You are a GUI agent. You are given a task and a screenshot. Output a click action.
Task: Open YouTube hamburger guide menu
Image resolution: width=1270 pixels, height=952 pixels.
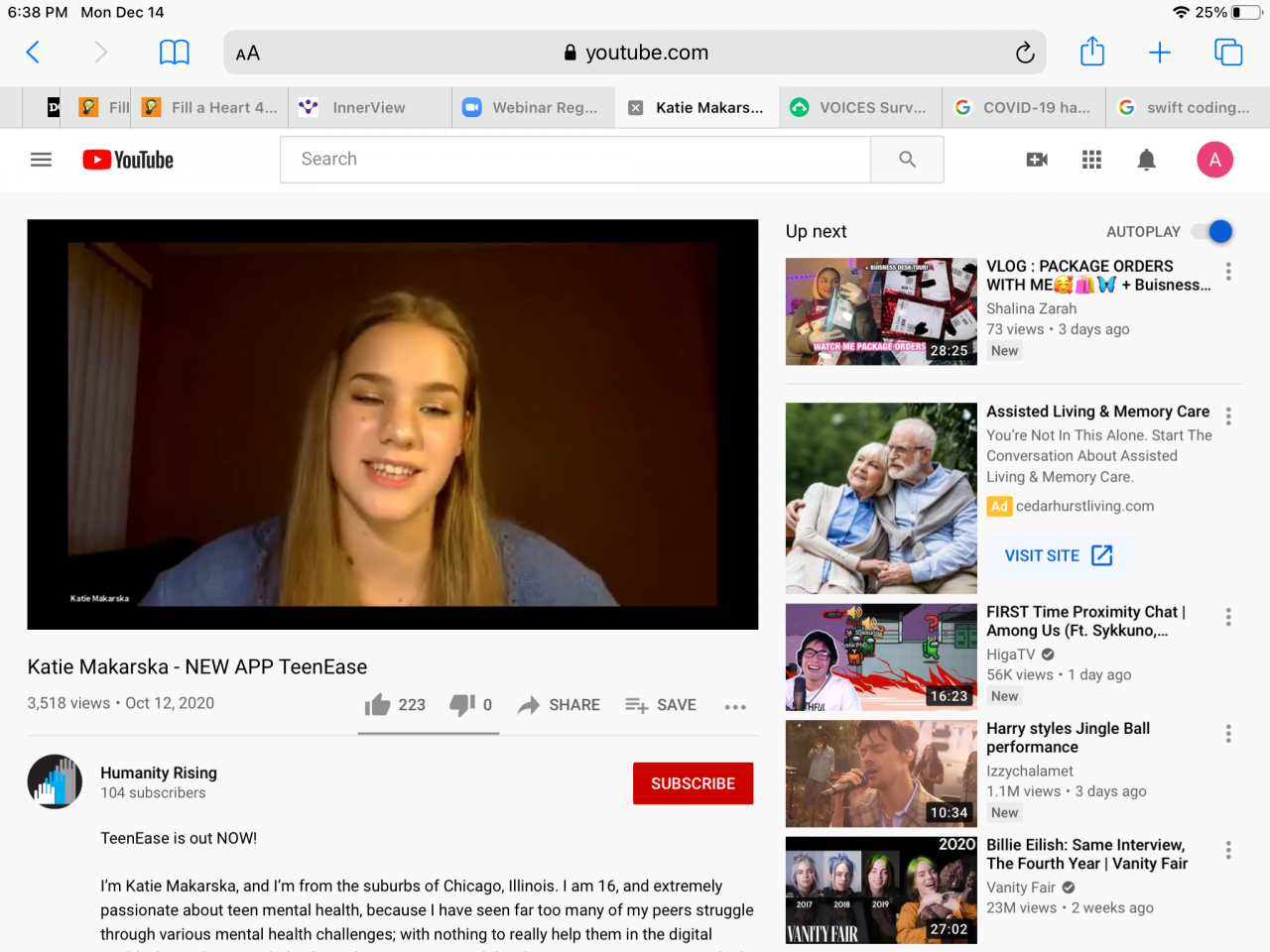[x=41, y=160]
